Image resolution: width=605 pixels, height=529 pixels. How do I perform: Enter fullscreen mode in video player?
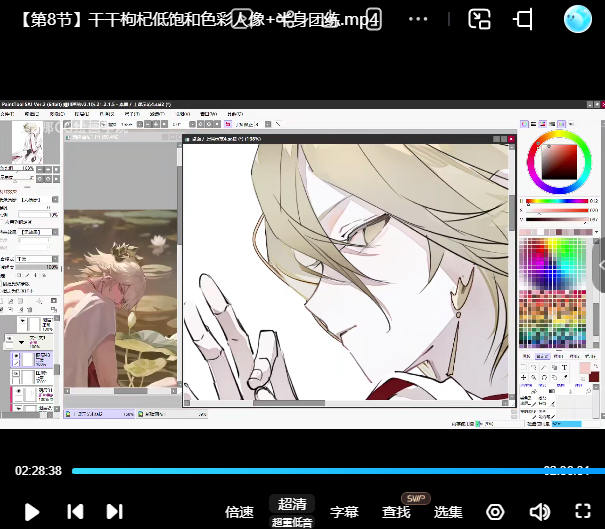pos(583,511)
